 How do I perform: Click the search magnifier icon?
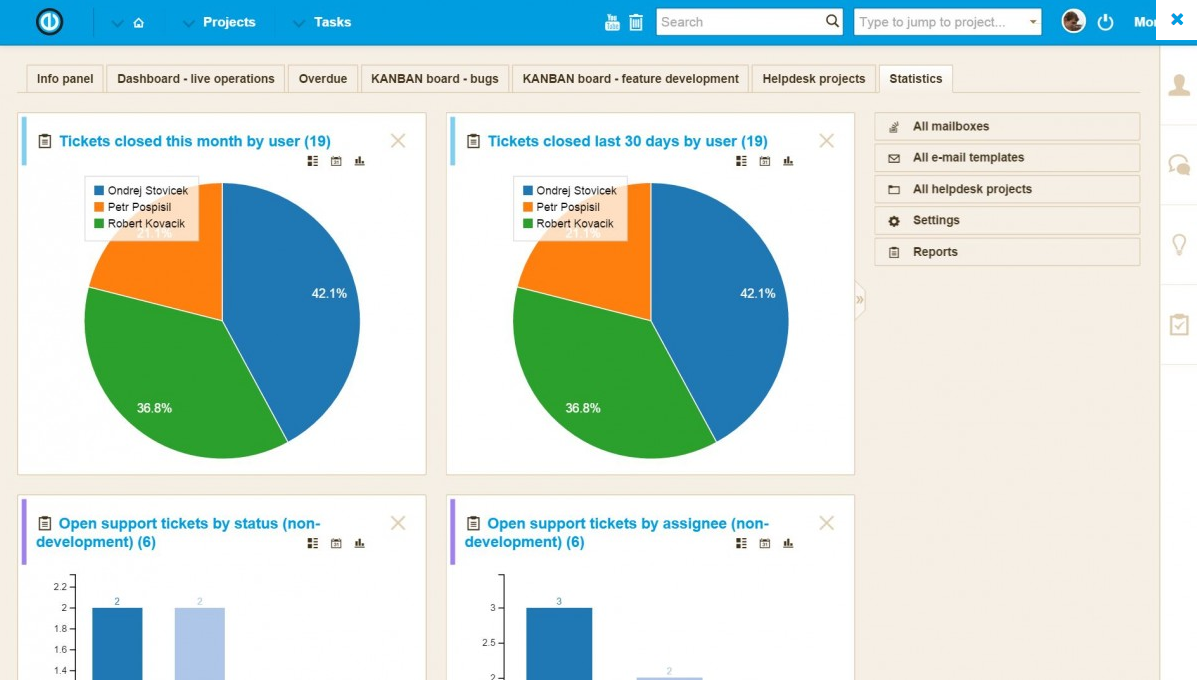(x=832, y=21)
